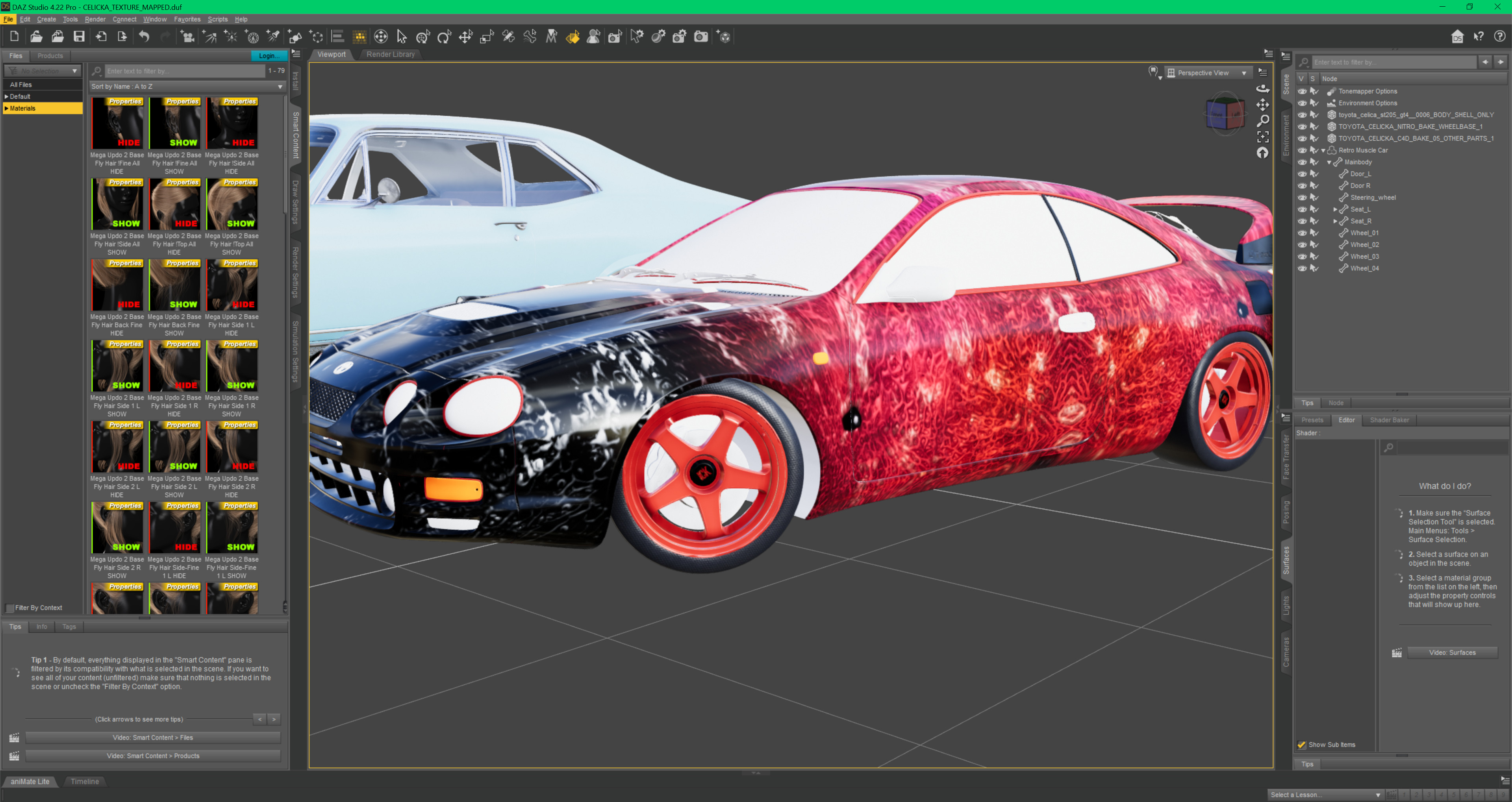The image size is (1512, 802).
Task: Open a file using the folder icon
Action: coord(36,37)
